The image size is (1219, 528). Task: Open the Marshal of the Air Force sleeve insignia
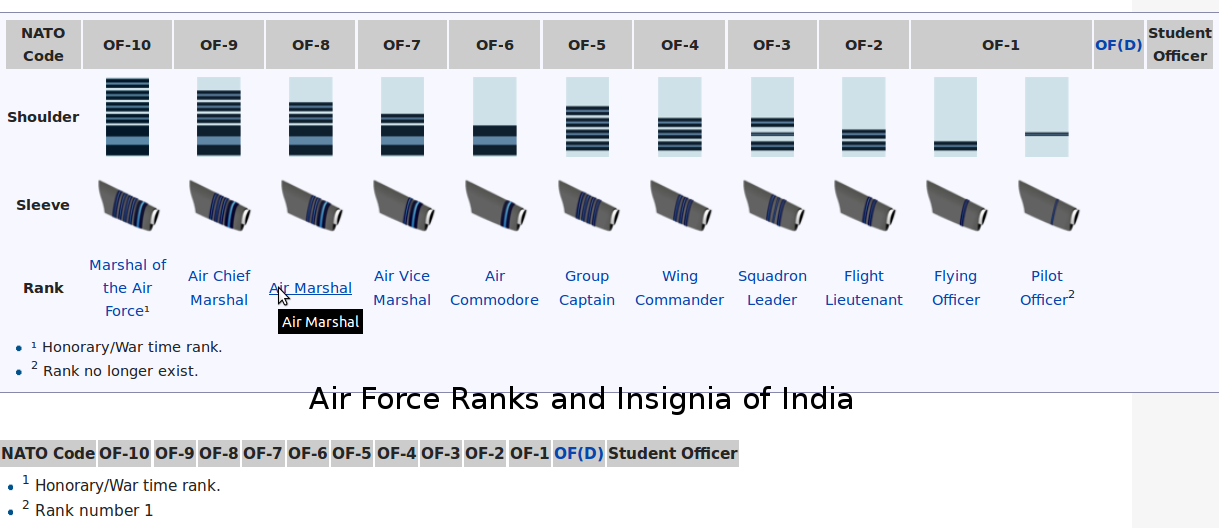tap(128, 205)
